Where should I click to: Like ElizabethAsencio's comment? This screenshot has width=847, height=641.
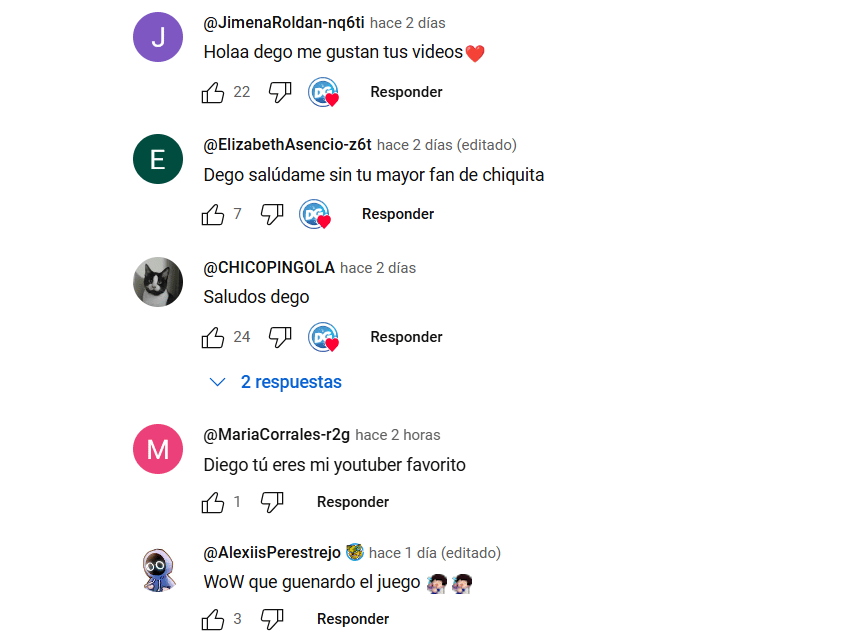coord(213,214)
